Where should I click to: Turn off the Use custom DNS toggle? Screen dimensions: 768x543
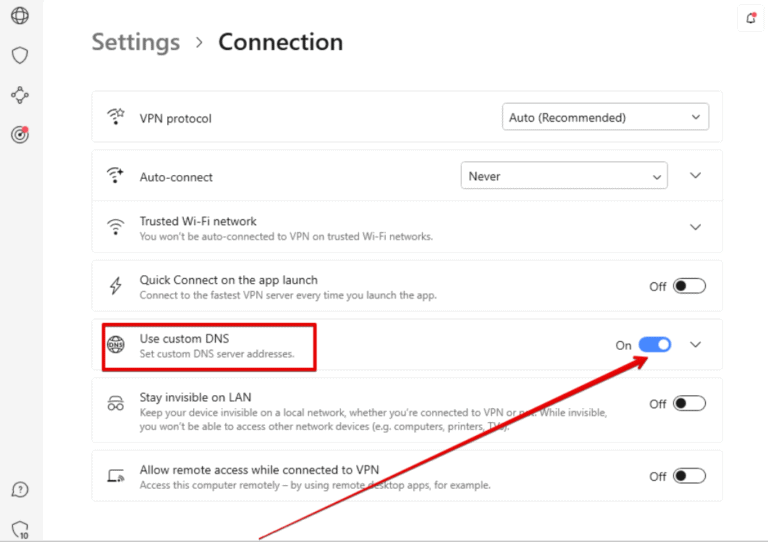655,345
